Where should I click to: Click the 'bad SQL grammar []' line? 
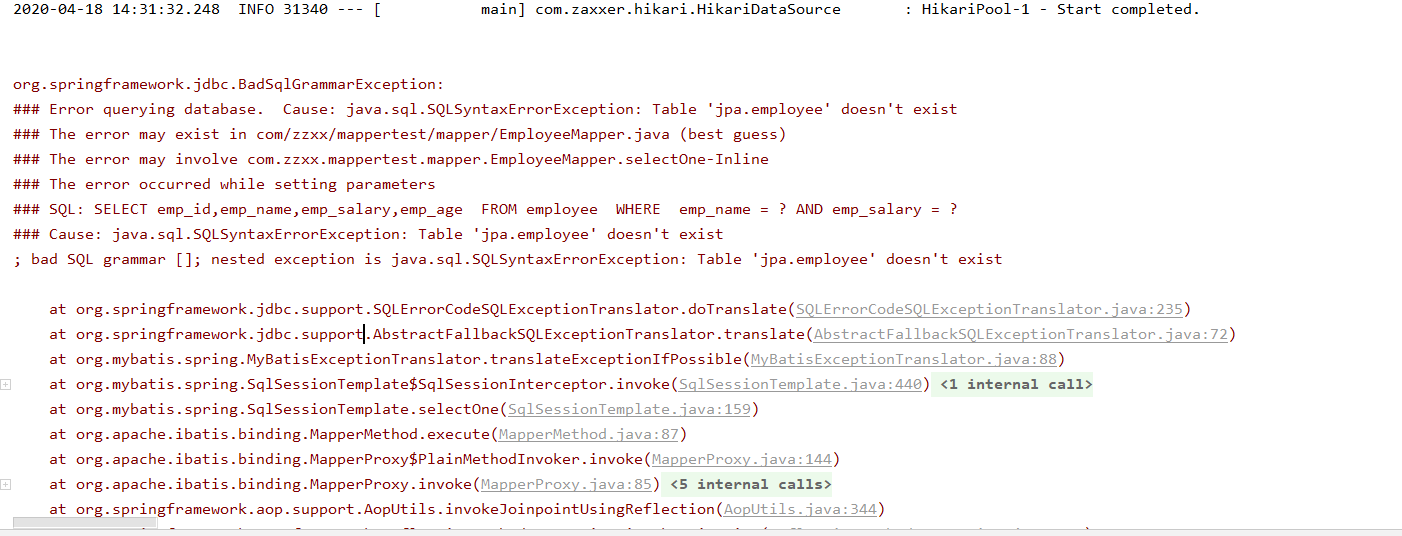(x=507, y=259)
